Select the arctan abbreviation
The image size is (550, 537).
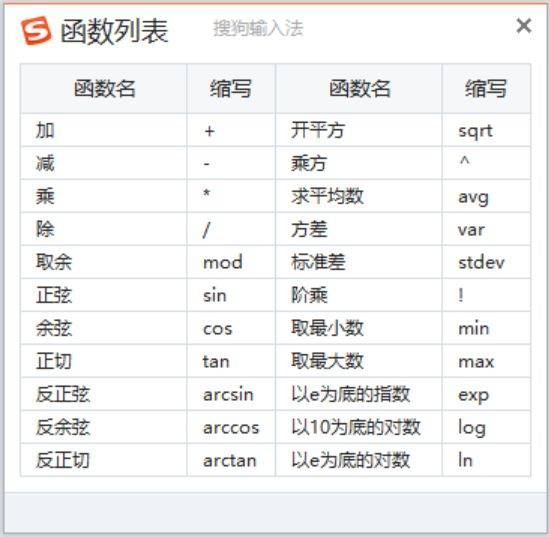[x=230, y=461]
